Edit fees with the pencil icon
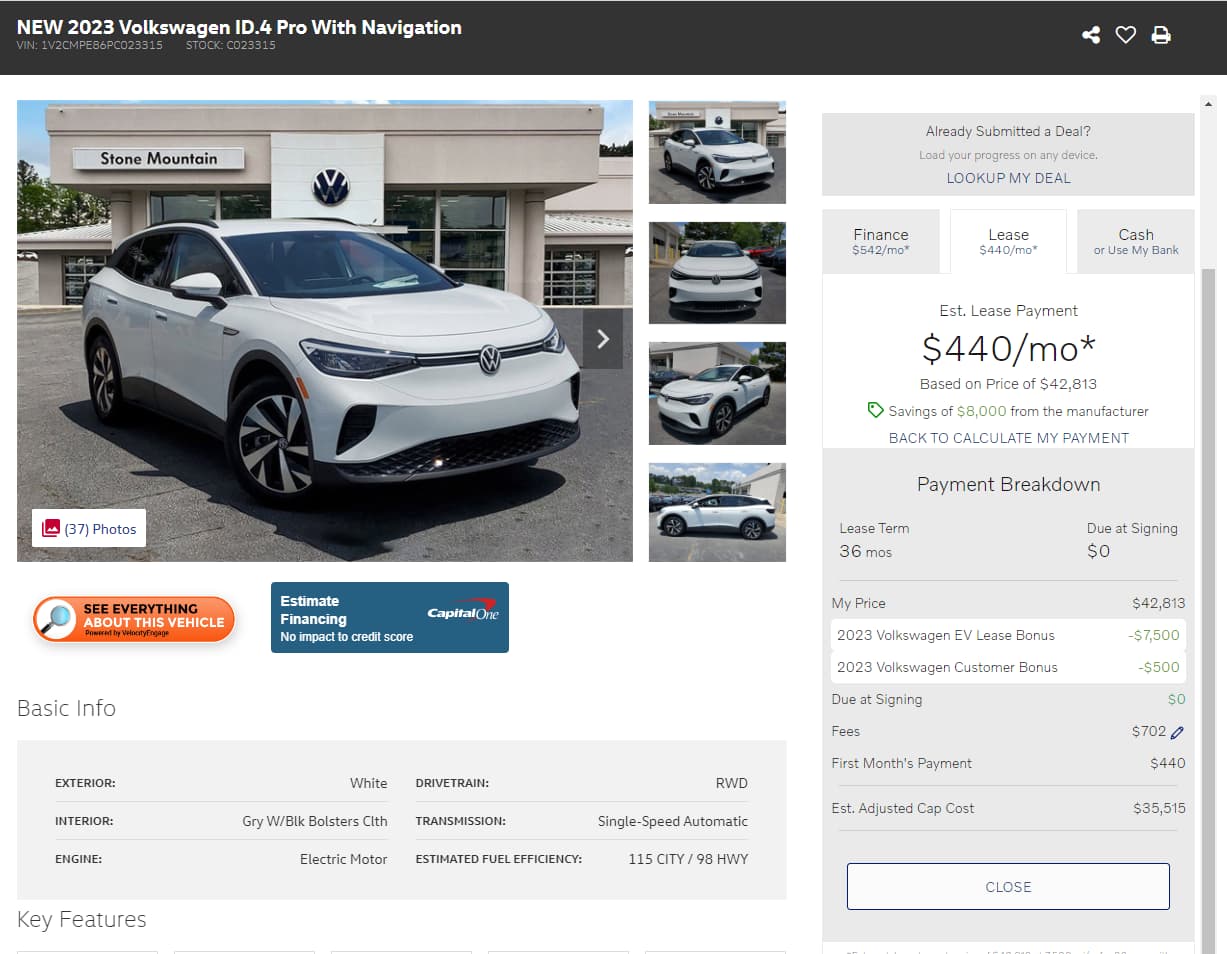 (x=1177, y=732)
